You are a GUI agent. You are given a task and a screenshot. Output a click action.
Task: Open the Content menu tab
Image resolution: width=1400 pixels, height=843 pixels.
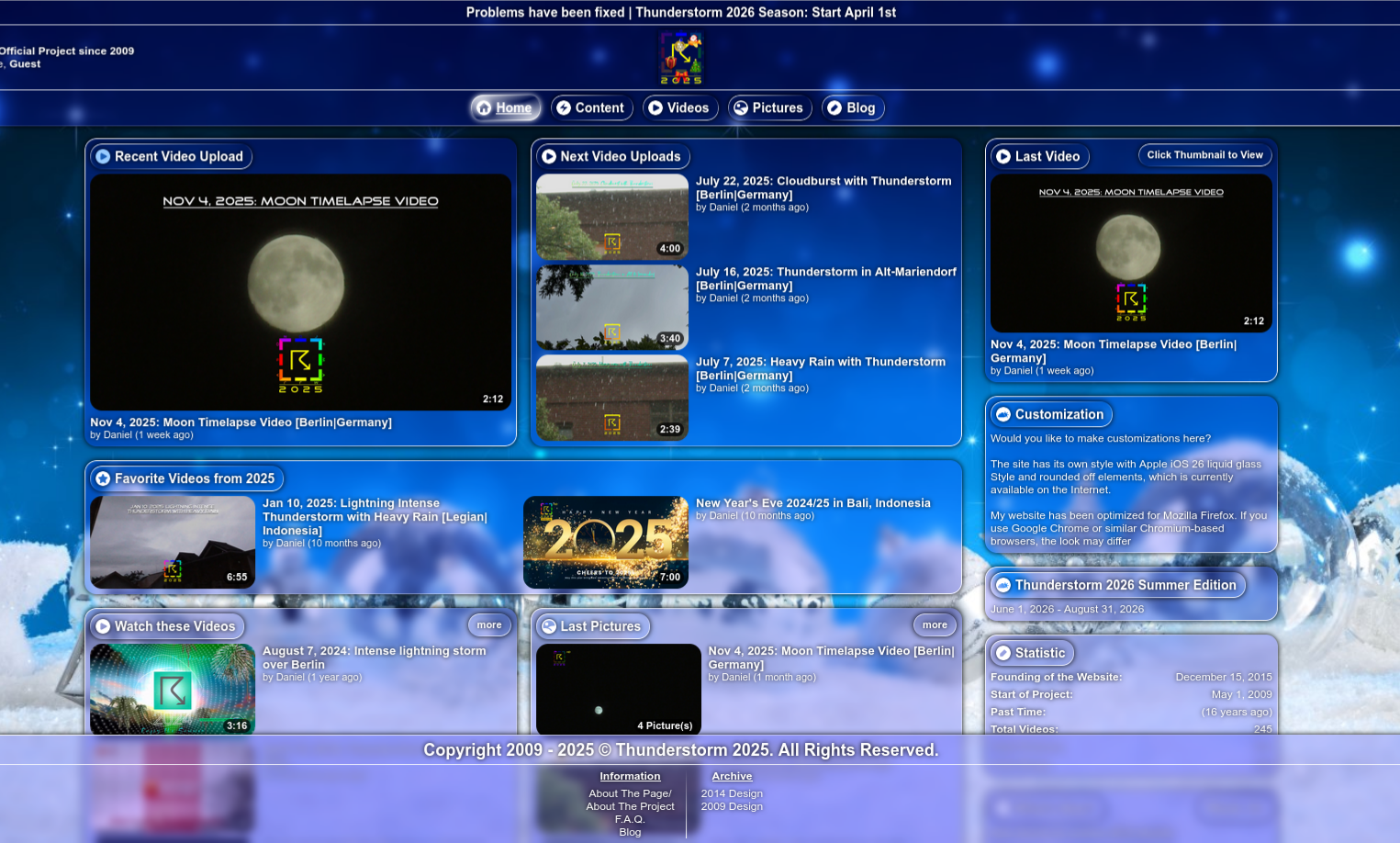click(x=591, y=108)
